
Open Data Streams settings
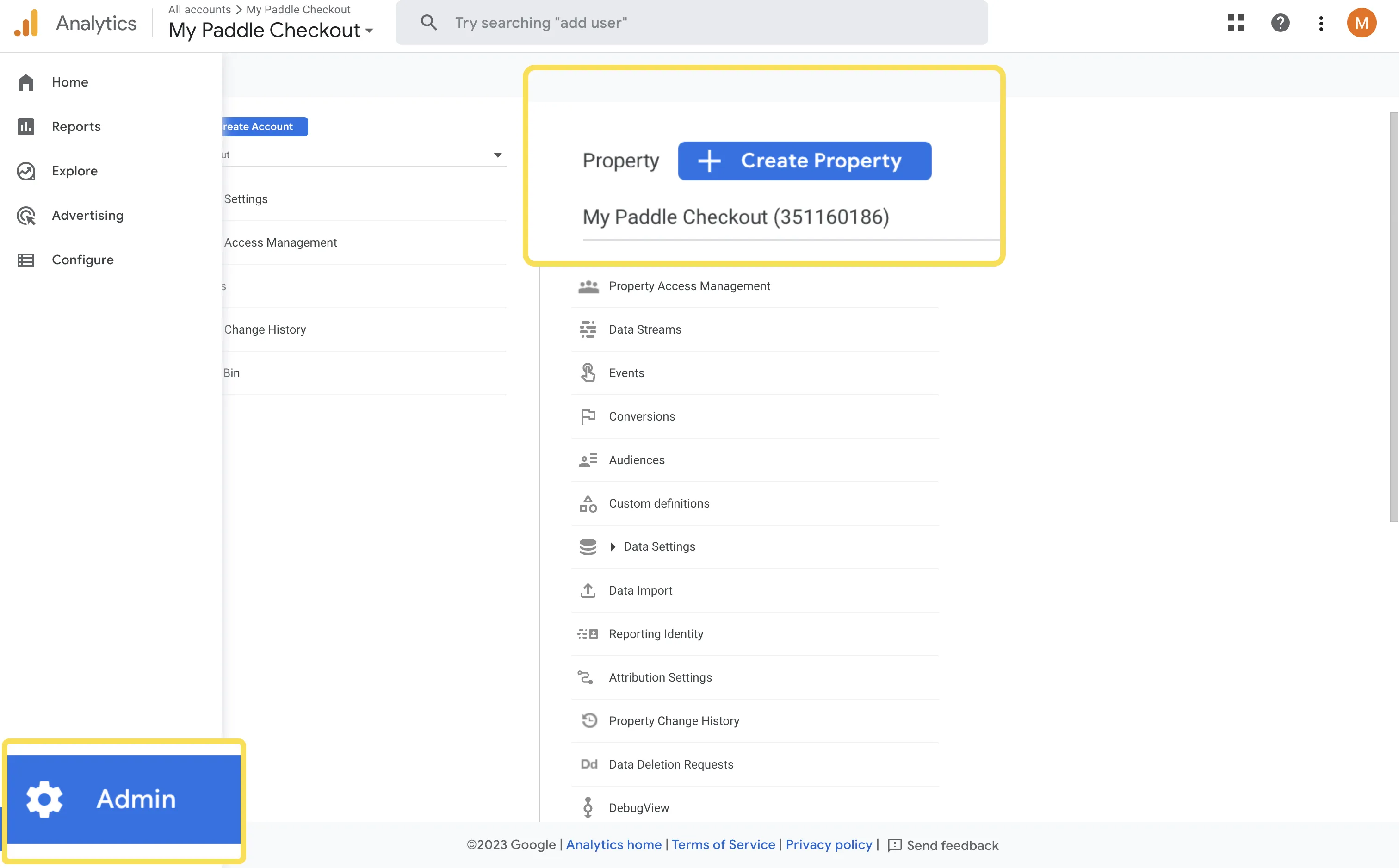588,329
